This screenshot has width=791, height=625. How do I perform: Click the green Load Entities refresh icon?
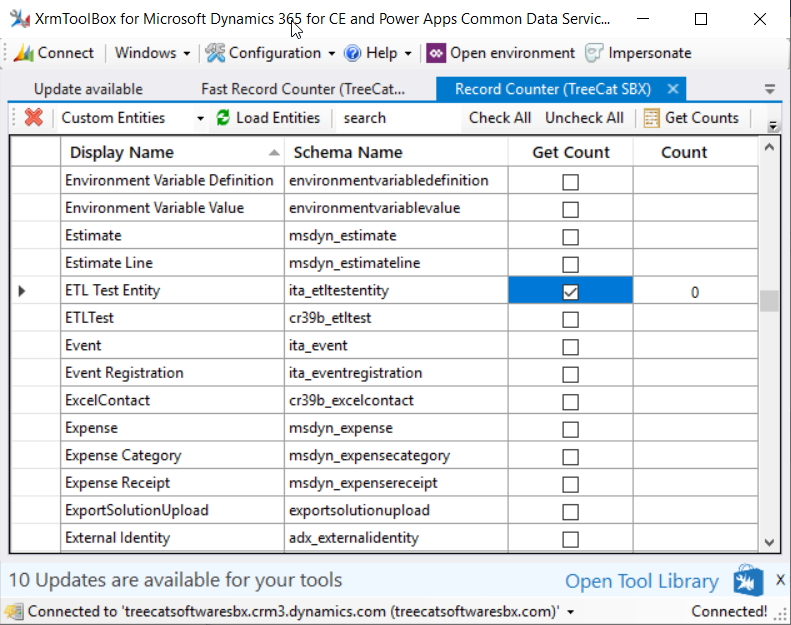pyautogui.click(x=223, y=118)
